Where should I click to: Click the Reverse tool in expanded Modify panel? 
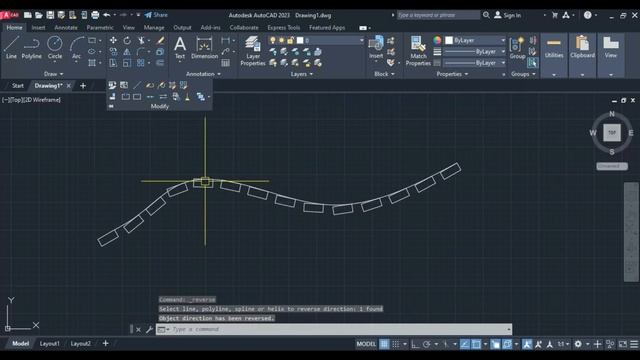[163, 97]
